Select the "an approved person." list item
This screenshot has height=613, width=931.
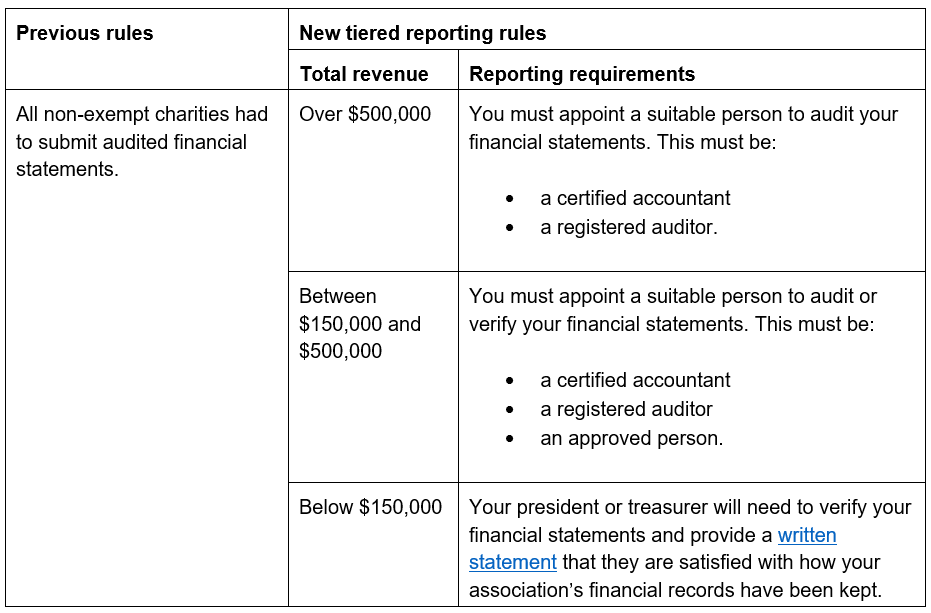631,438
